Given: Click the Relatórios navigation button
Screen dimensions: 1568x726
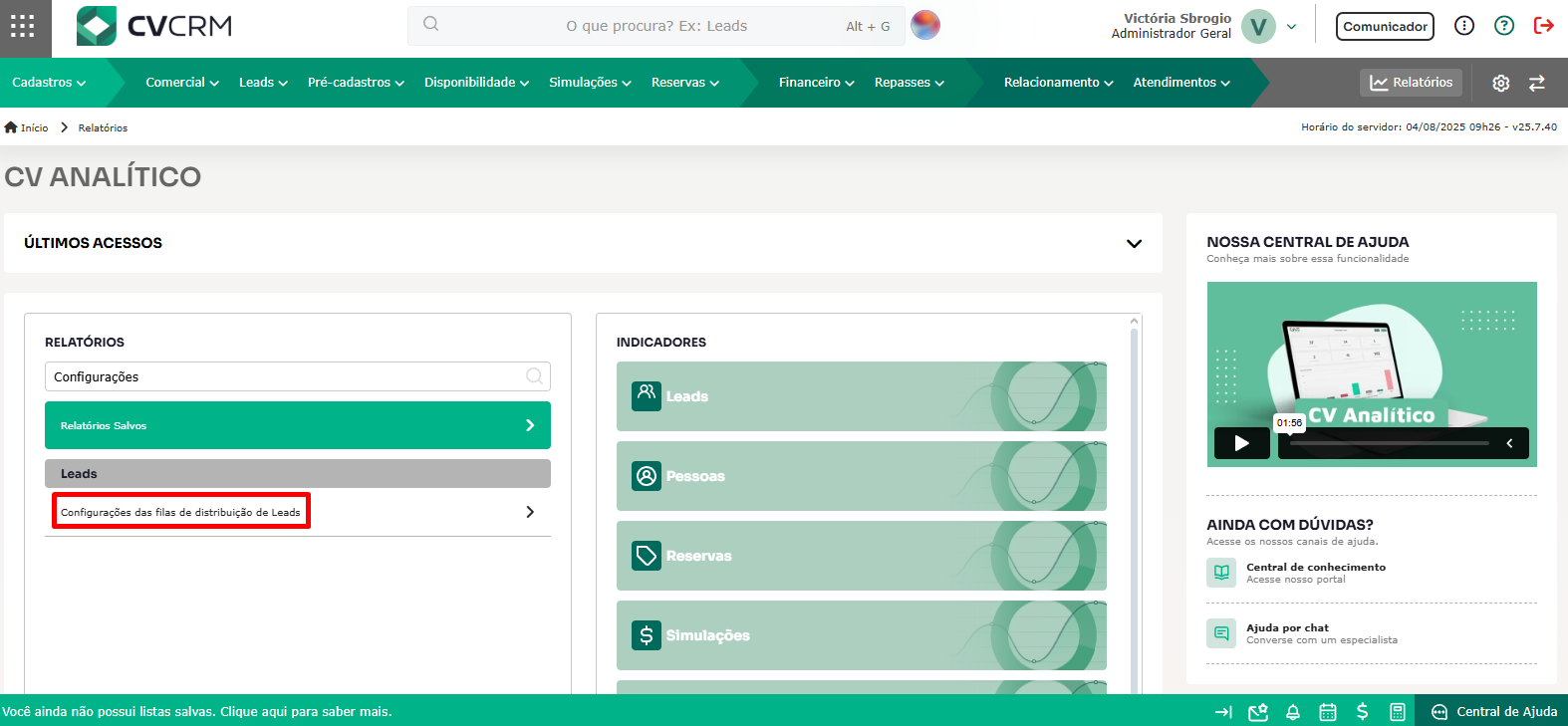Looking at the screenshot, I should pyautogui.click(x=1411, y=83).
